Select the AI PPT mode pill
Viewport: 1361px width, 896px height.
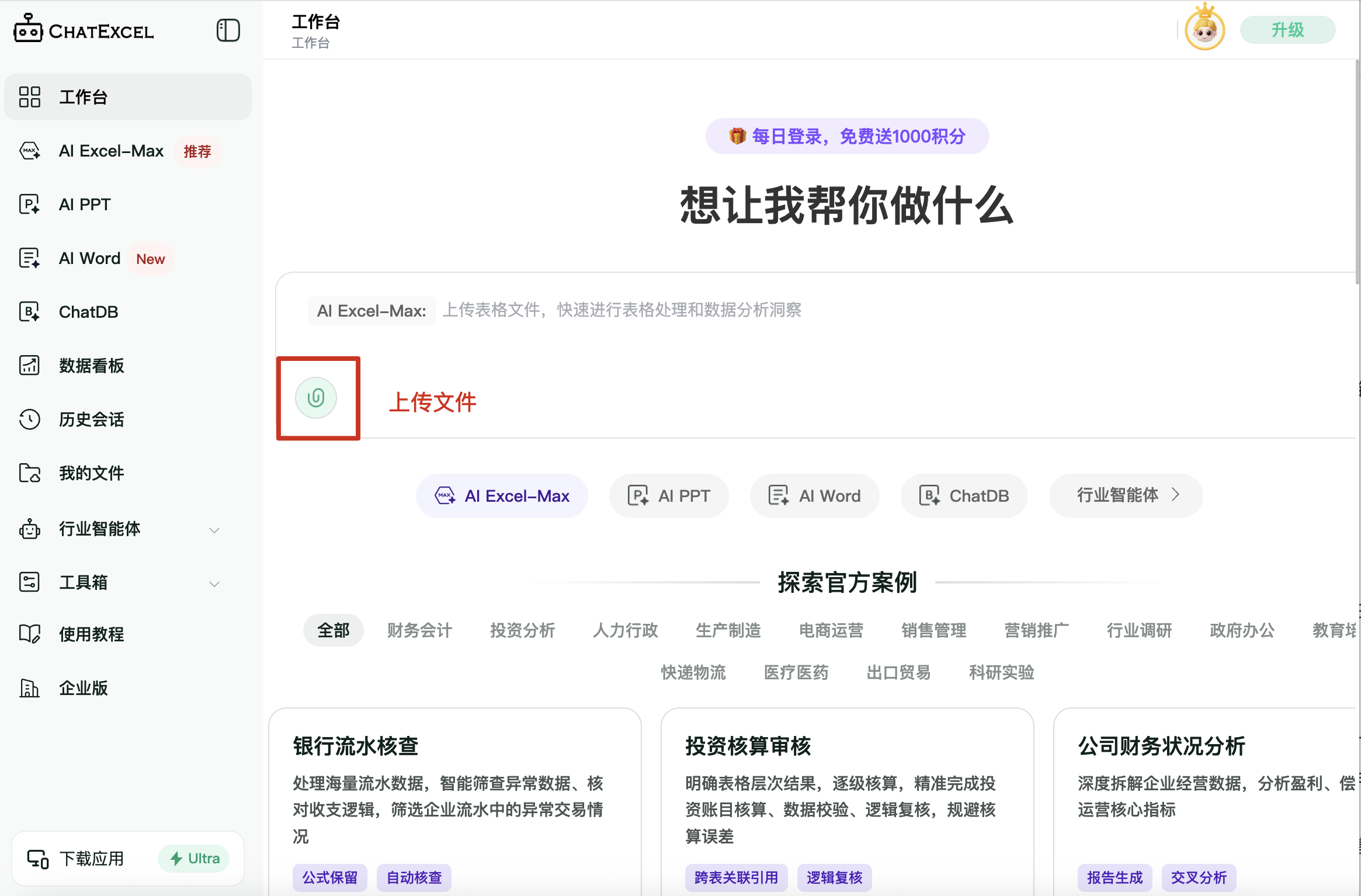coord(669,496)
